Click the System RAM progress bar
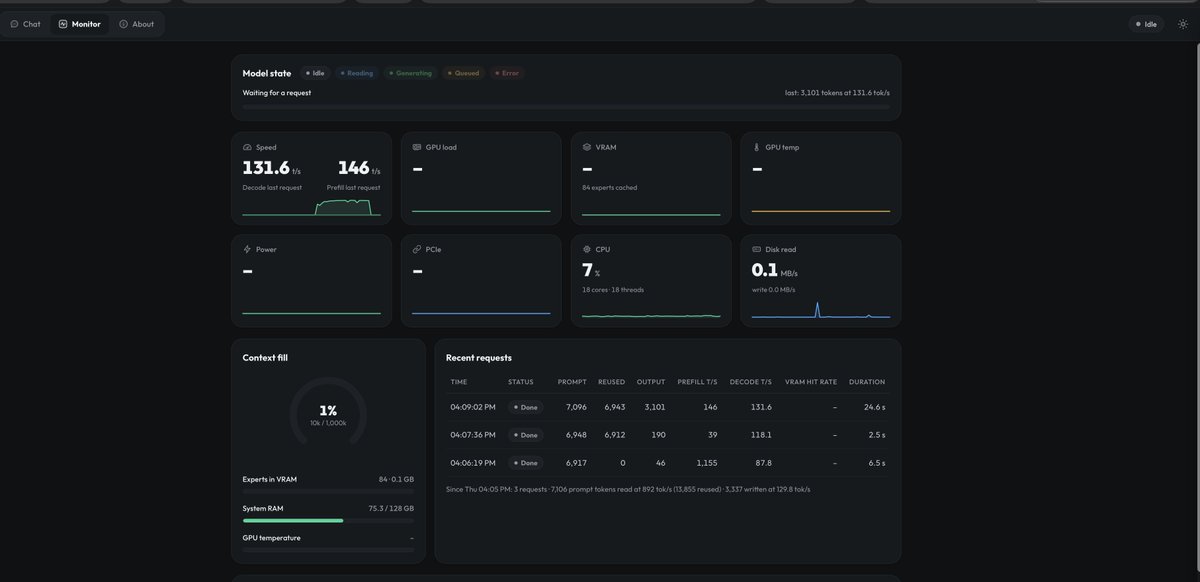The height and width of the screenshot is (582, 1200). point(328,521)
